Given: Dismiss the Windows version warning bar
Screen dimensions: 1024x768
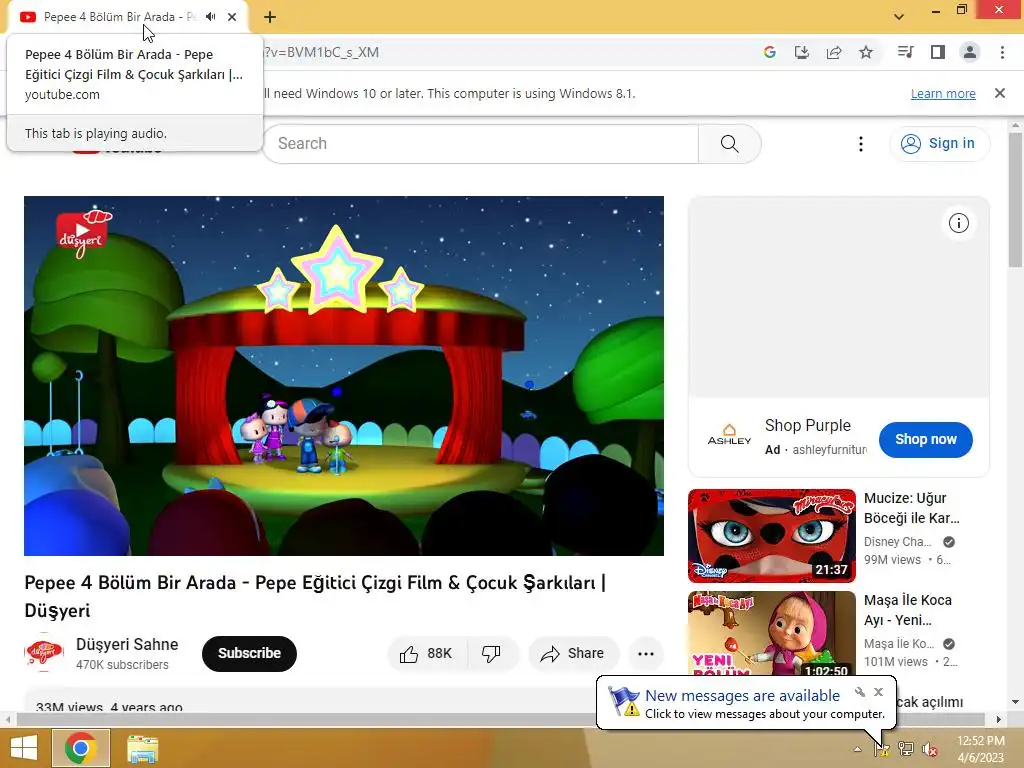Looking at the screenshot, I should pos(1000,93).
